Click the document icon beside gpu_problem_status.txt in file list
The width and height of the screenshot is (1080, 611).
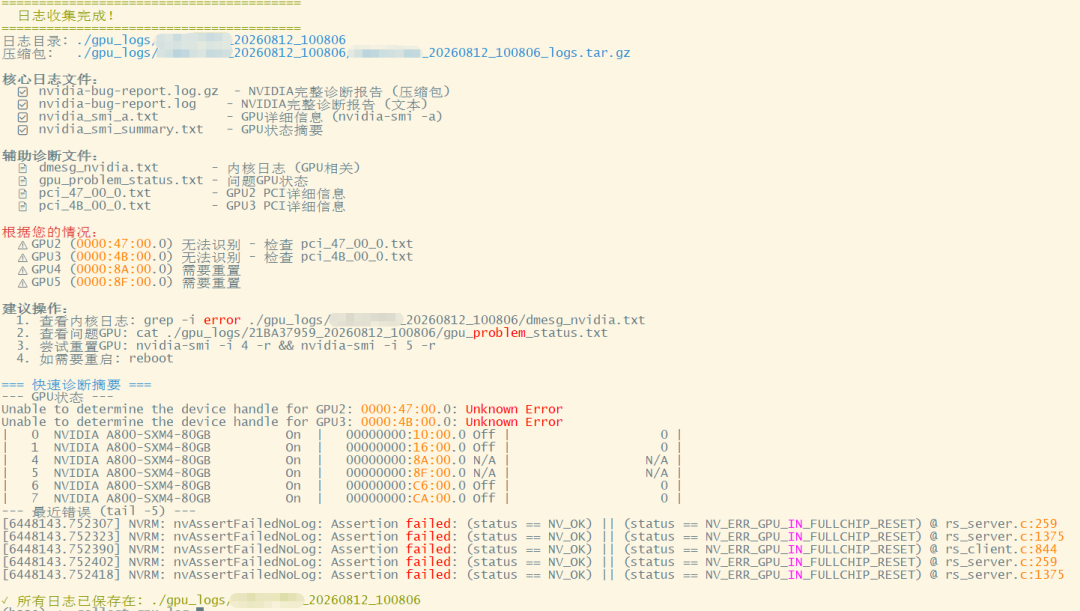click(23, 180)
